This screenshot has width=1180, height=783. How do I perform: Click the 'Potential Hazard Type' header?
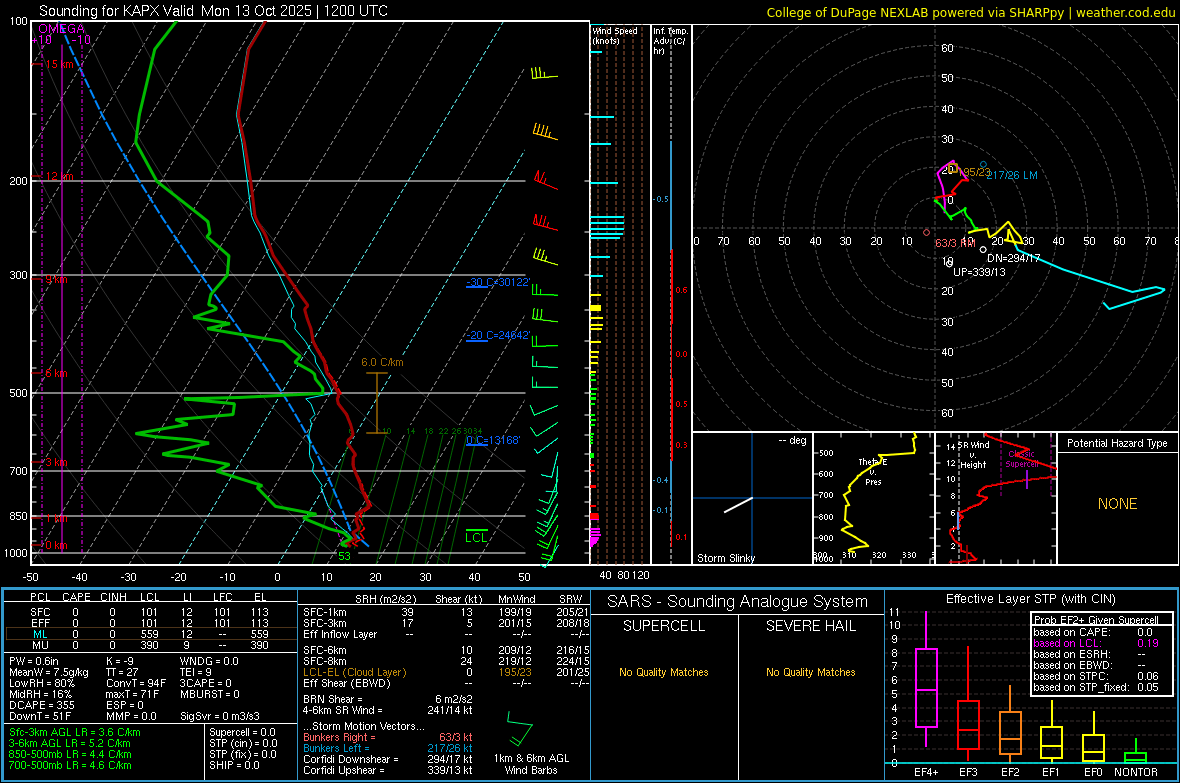point(1117,443)
